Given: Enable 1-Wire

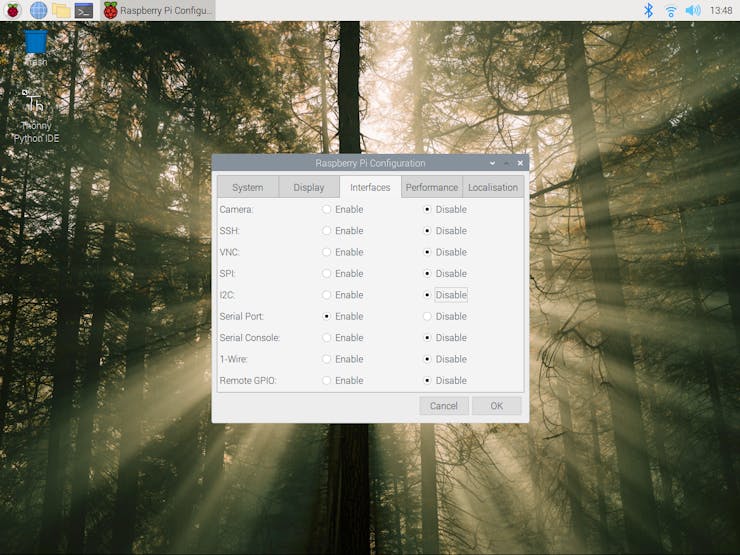Looking at the screenshot, I should point(343,359).
